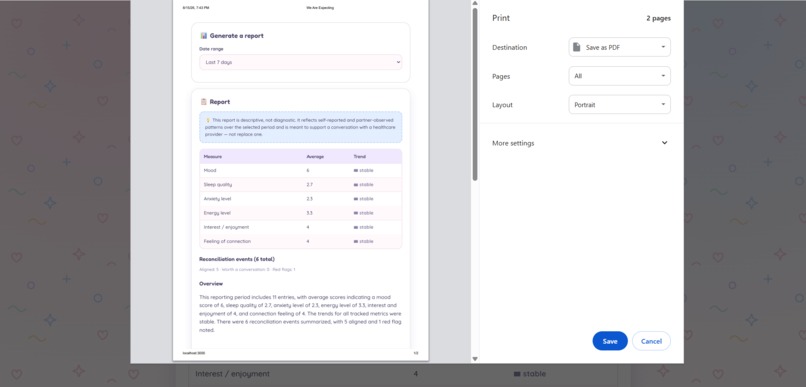Click Interest / enjoyment in print preview
The width and height of the screenshot is (806, 387).
coord(226,227)
